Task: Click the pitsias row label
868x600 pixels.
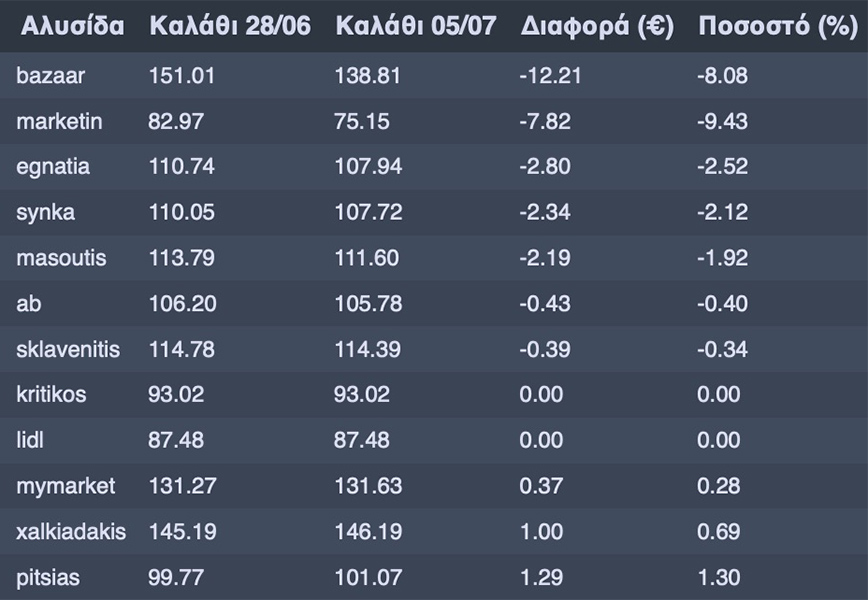Action: 48,577
